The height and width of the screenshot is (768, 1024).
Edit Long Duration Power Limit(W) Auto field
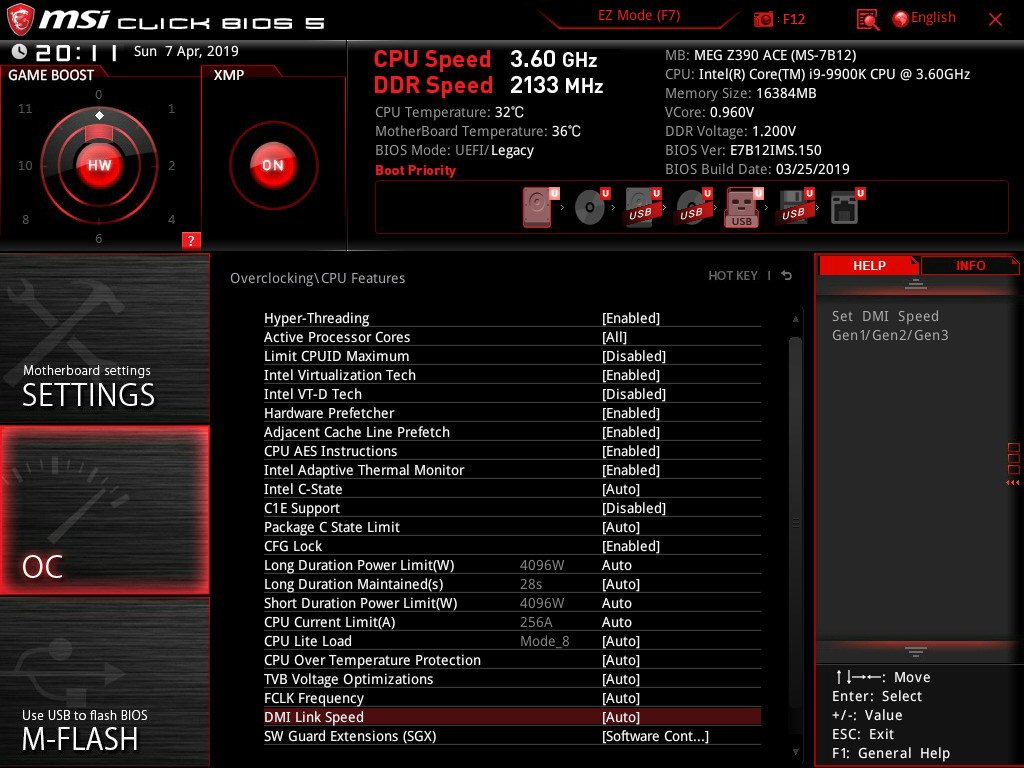coord(616,565)
